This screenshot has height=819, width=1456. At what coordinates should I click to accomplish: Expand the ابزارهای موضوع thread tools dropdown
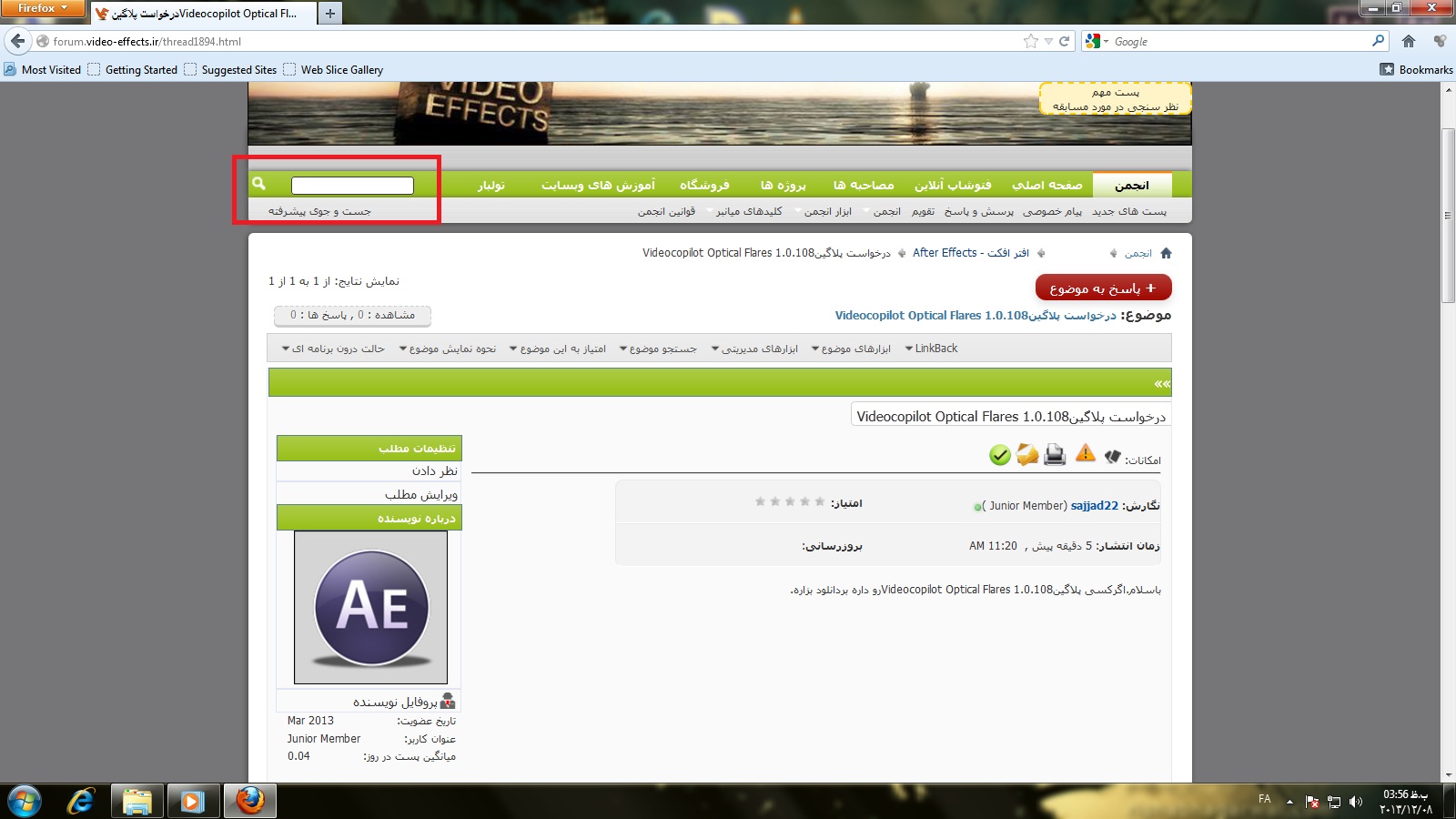click(x=851, y=349)
